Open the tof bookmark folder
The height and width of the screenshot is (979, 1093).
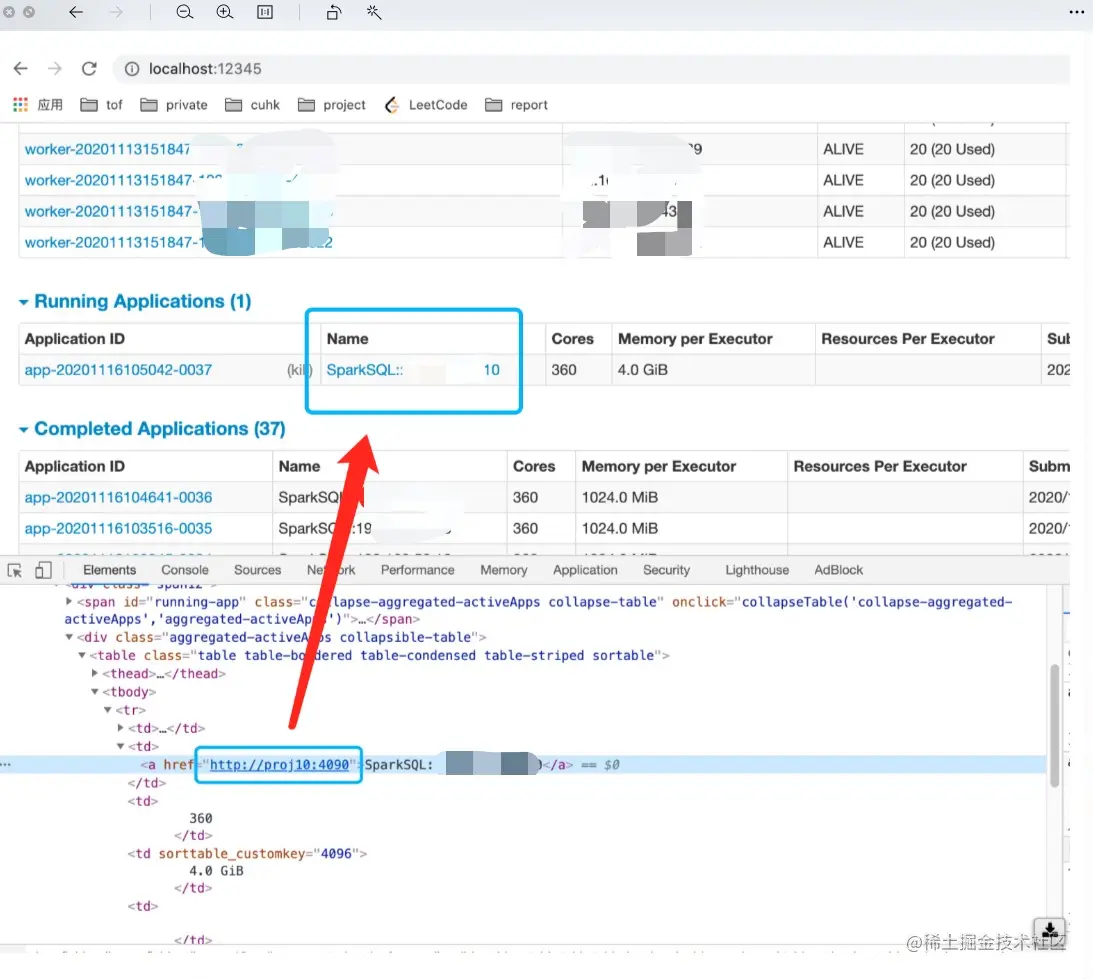(x=102, y=105)
